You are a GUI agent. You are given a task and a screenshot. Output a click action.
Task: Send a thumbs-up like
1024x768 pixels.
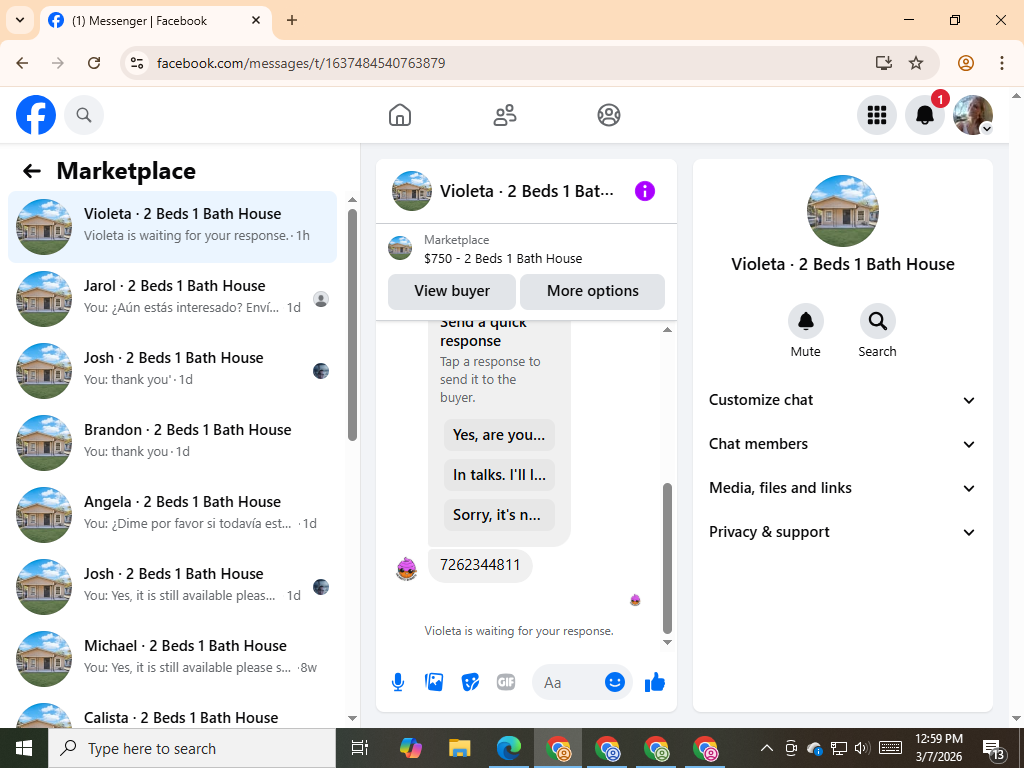coord(654,682)
